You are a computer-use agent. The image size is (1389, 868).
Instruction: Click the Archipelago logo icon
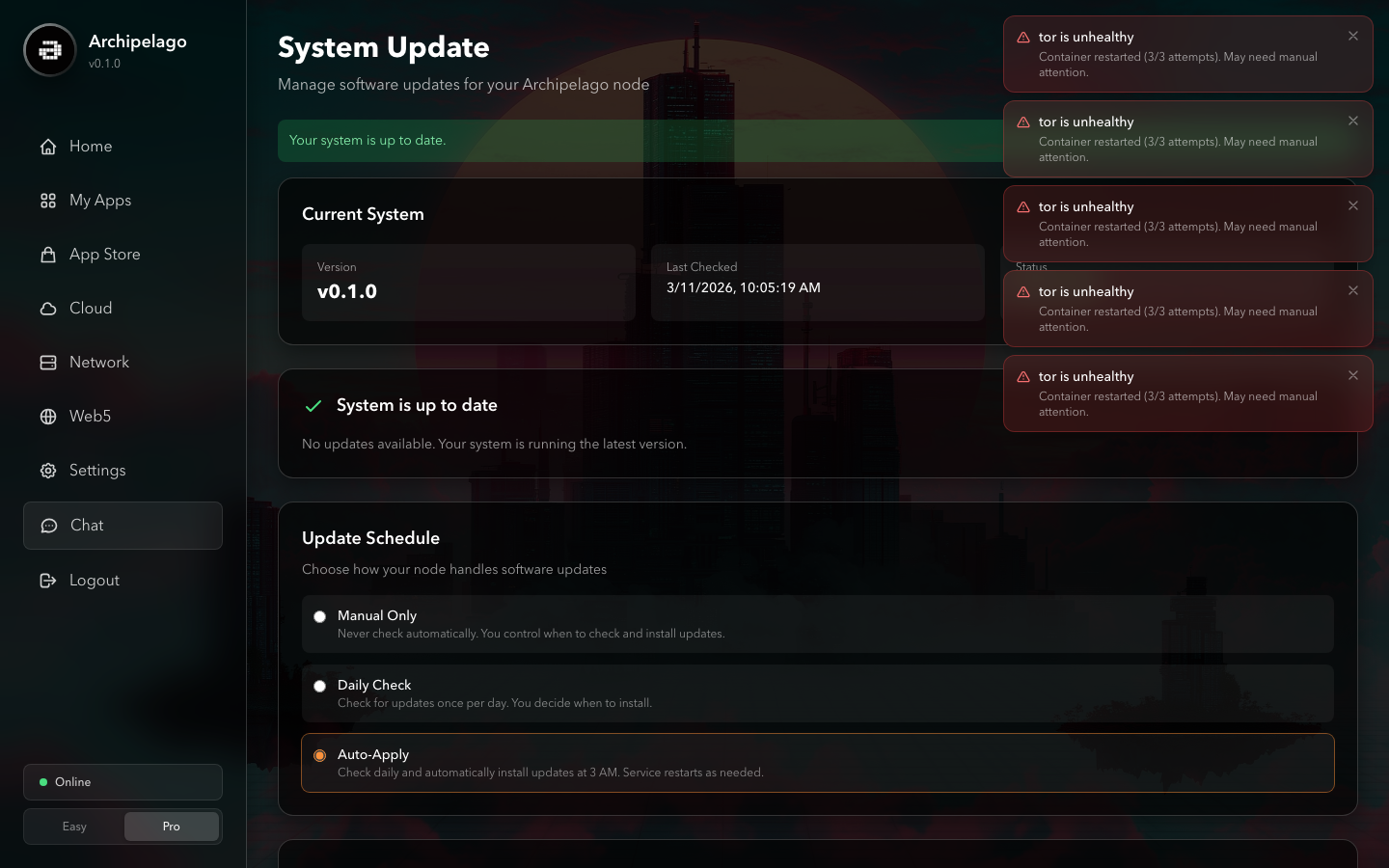click(50, 50)
